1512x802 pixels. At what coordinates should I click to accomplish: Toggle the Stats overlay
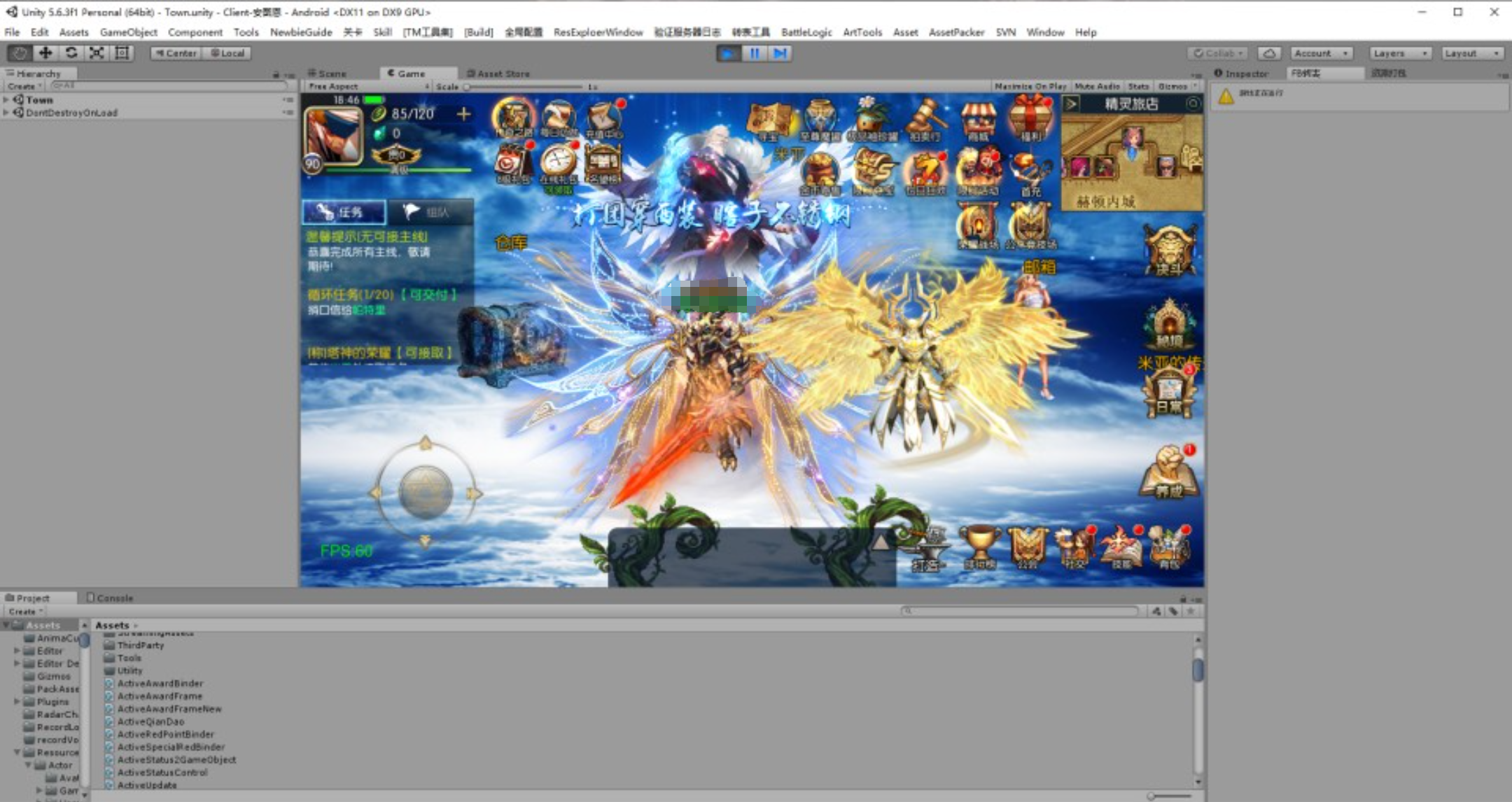(1138, 86)
